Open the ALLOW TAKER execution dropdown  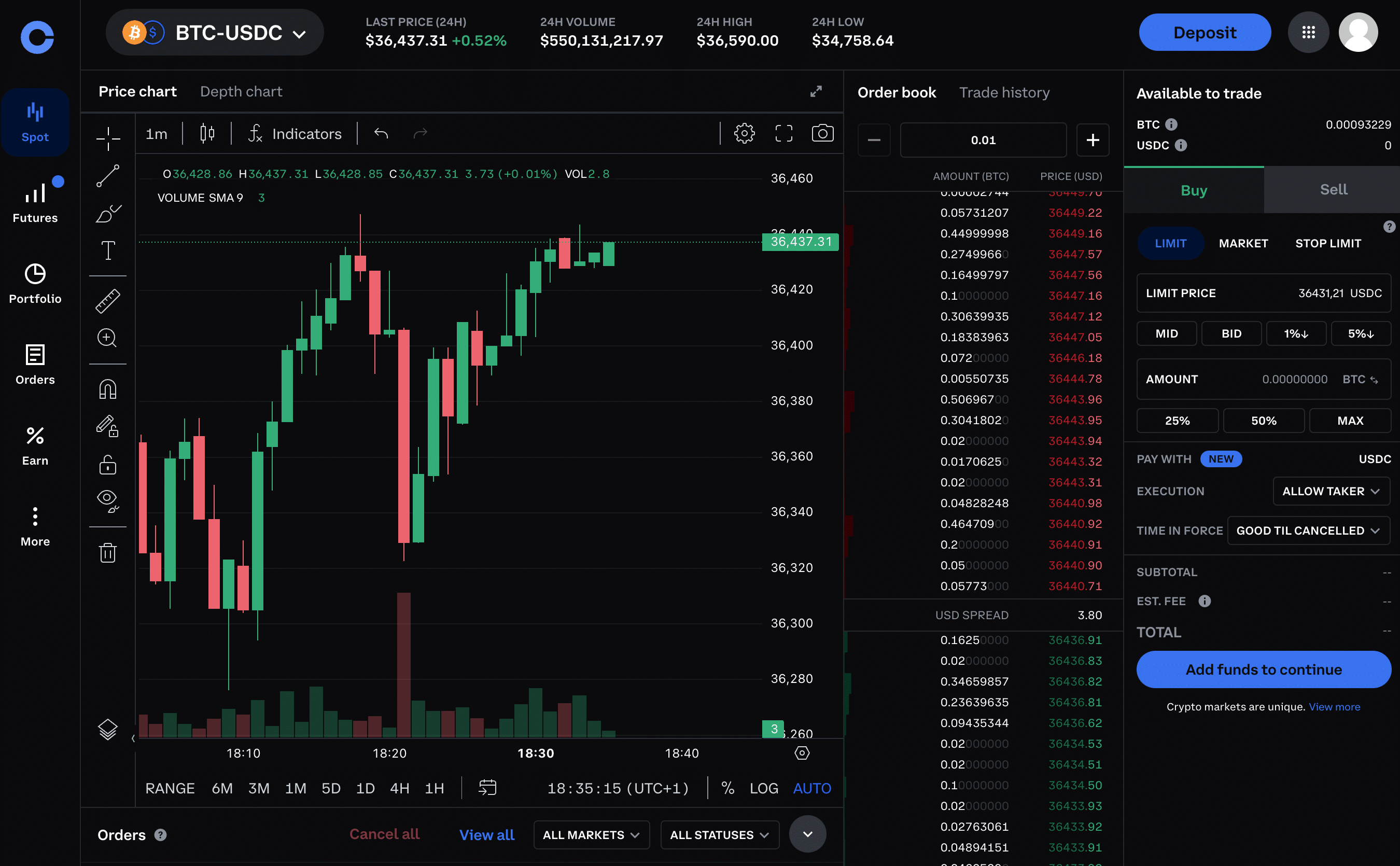coord(1331,492)
